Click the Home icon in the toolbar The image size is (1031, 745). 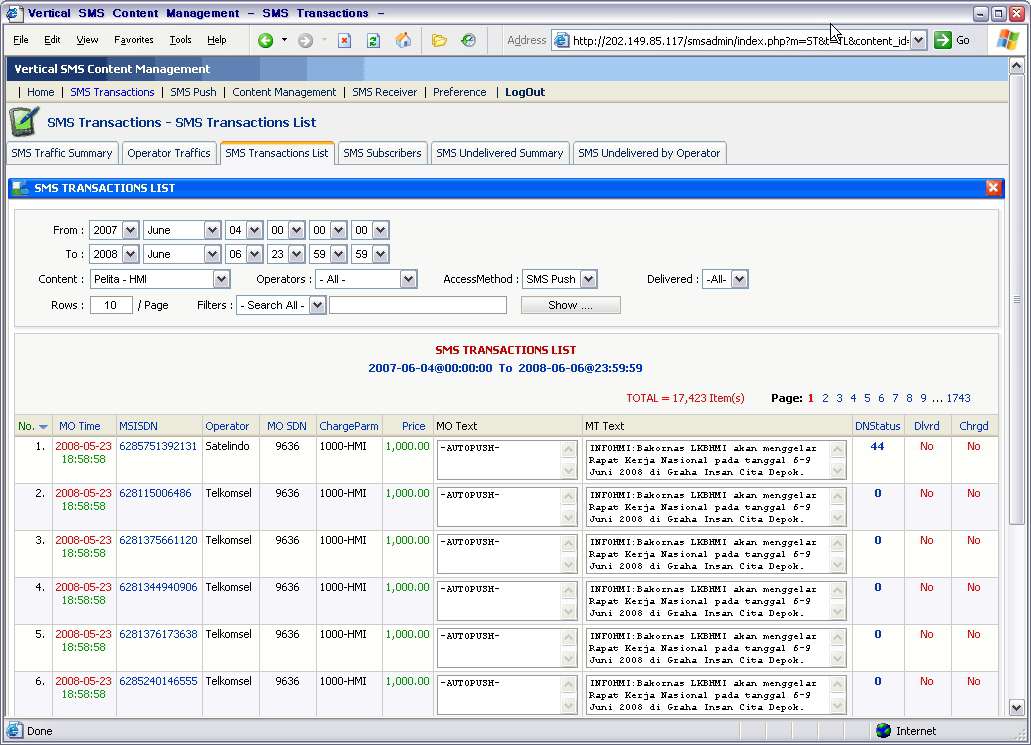[x=403, y=41]
